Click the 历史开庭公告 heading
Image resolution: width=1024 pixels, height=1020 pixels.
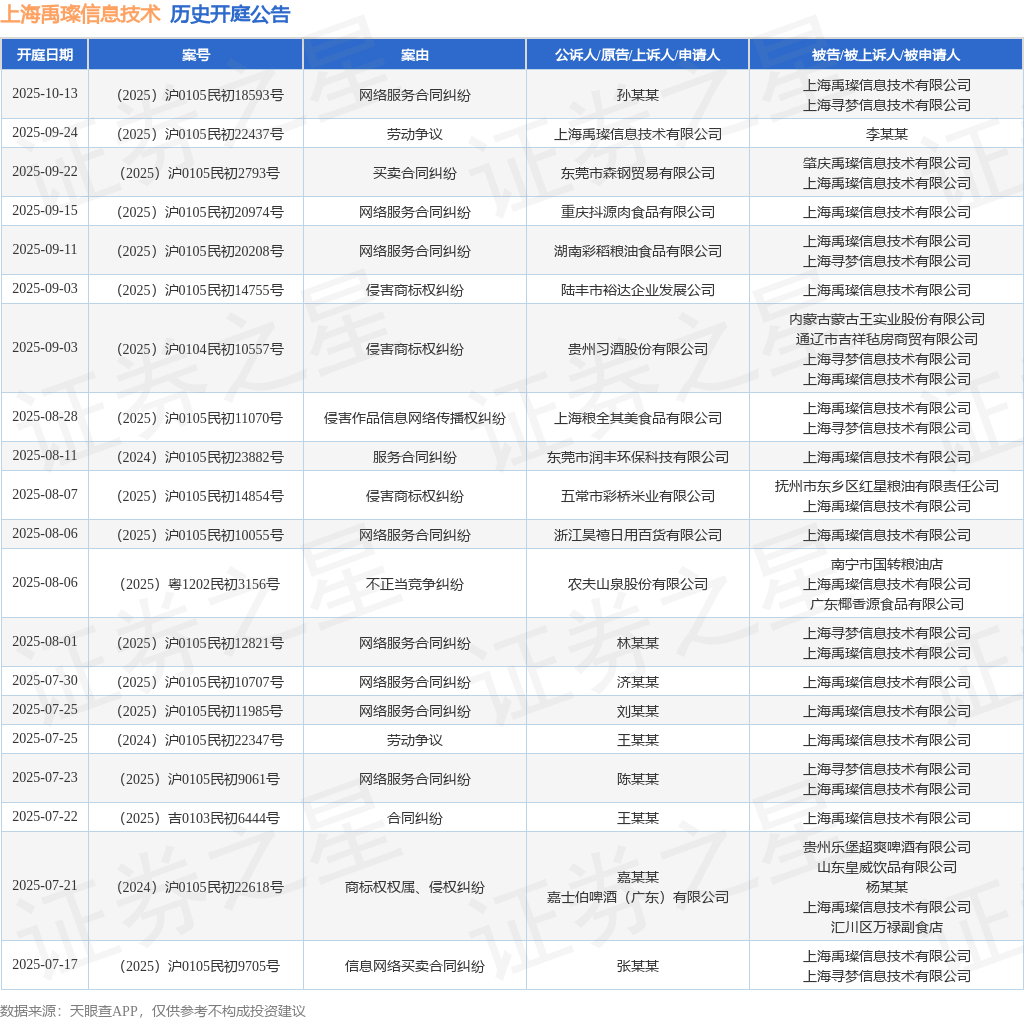tap(230, 14)
